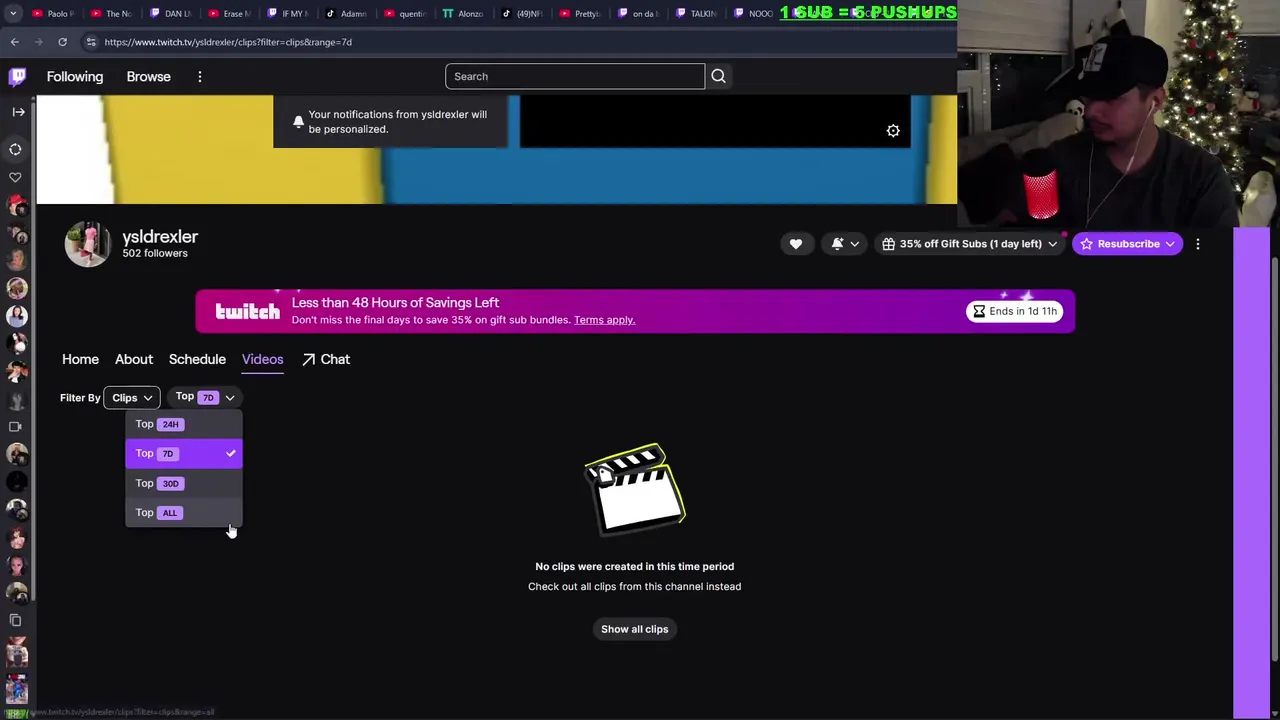Click the 35% off Gift Subs button
The width and height of the screenshot is (1280, 720).
[x=970, y=244]
